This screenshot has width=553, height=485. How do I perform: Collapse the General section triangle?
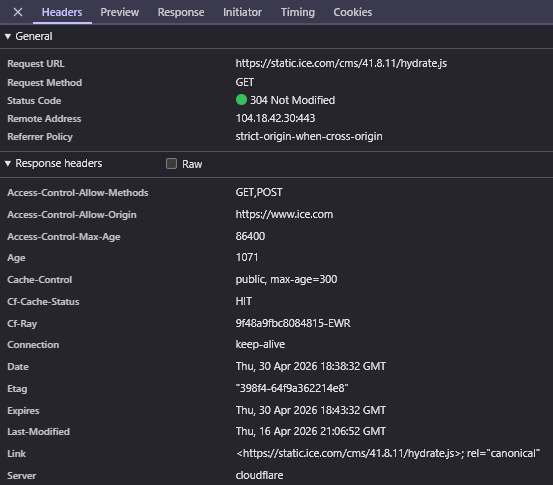[x=8, y=36]
